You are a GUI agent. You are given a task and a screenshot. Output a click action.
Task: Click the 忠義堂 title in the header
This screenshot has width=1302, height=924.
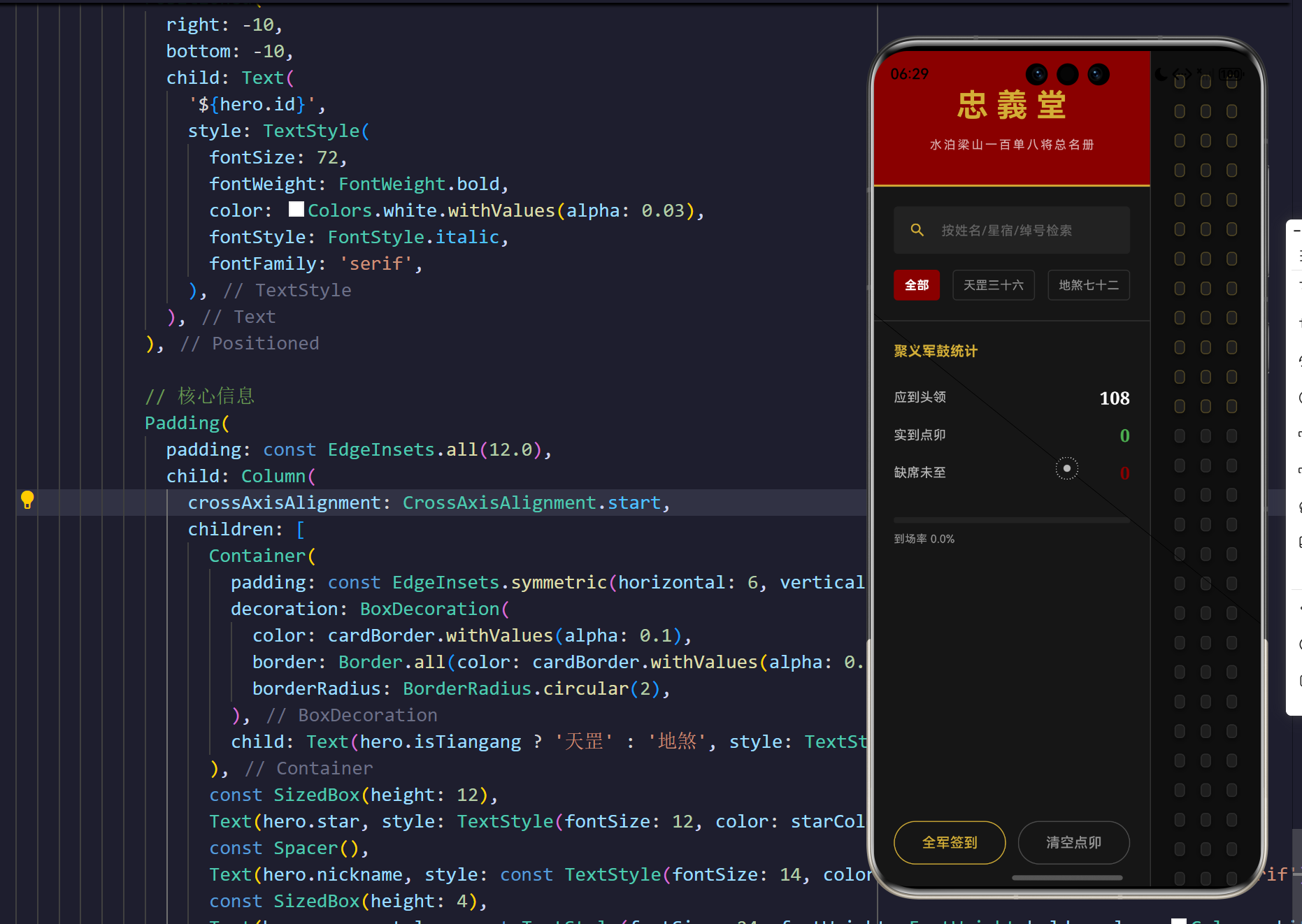(1011, 106)
